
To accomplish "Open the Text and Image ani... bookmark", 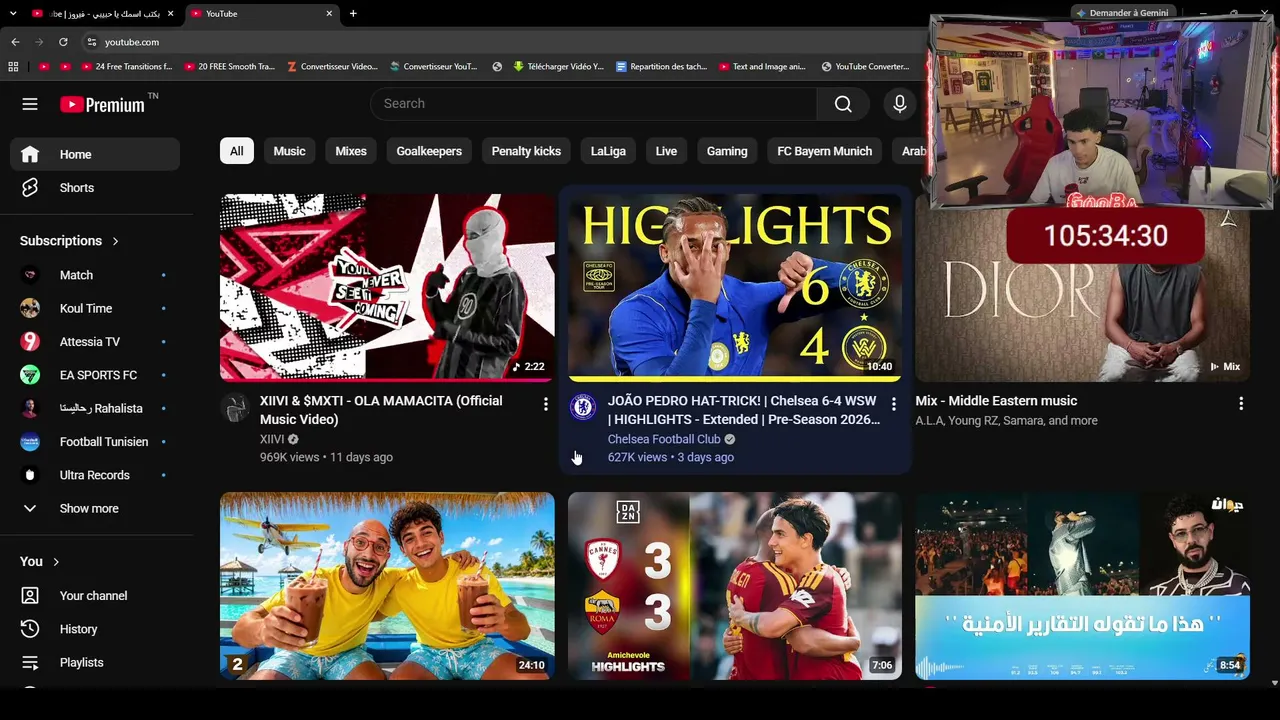I will [761, 67].
